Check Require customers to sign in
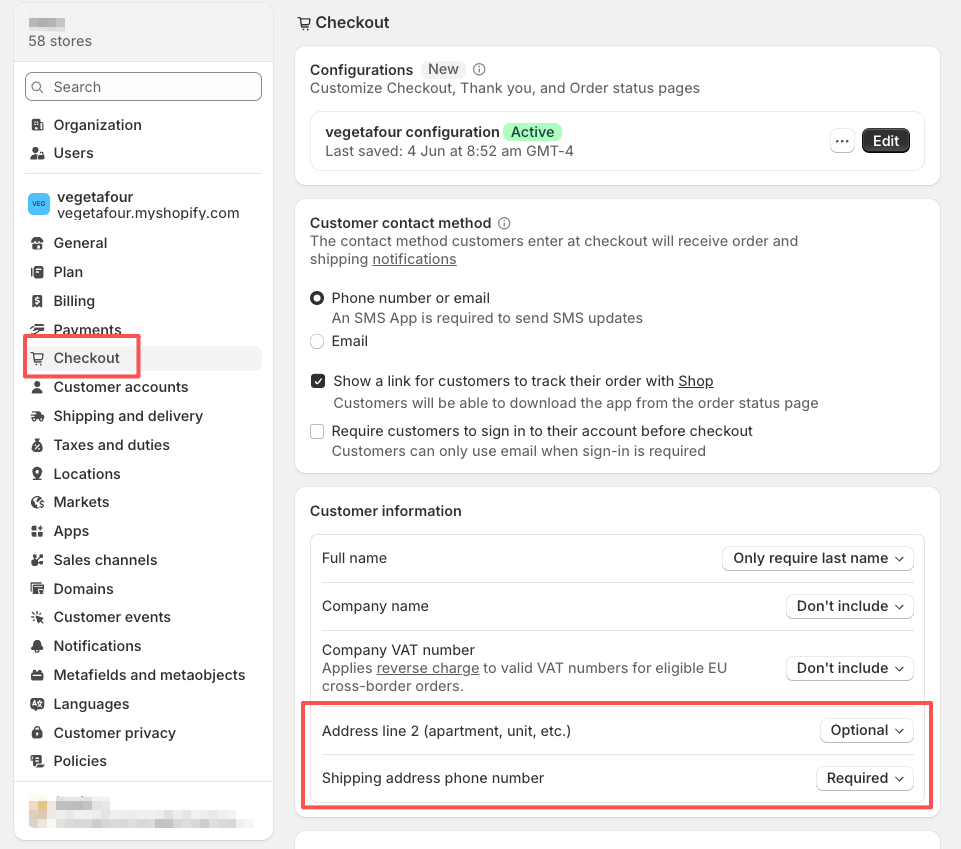This screenshot has height=849, width=961. click(317, 432)
